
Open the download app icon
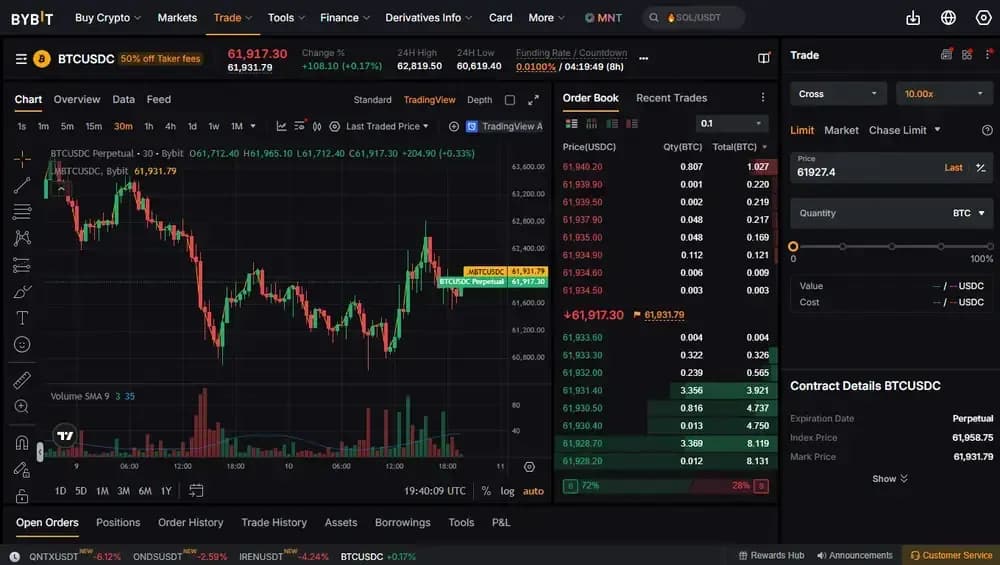(913, 18)
